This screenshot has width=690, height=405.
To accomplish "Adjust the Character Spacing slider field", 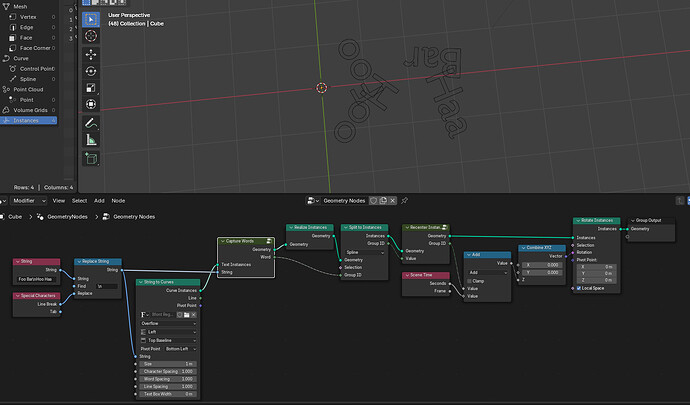I will click(x=168, y=372).
